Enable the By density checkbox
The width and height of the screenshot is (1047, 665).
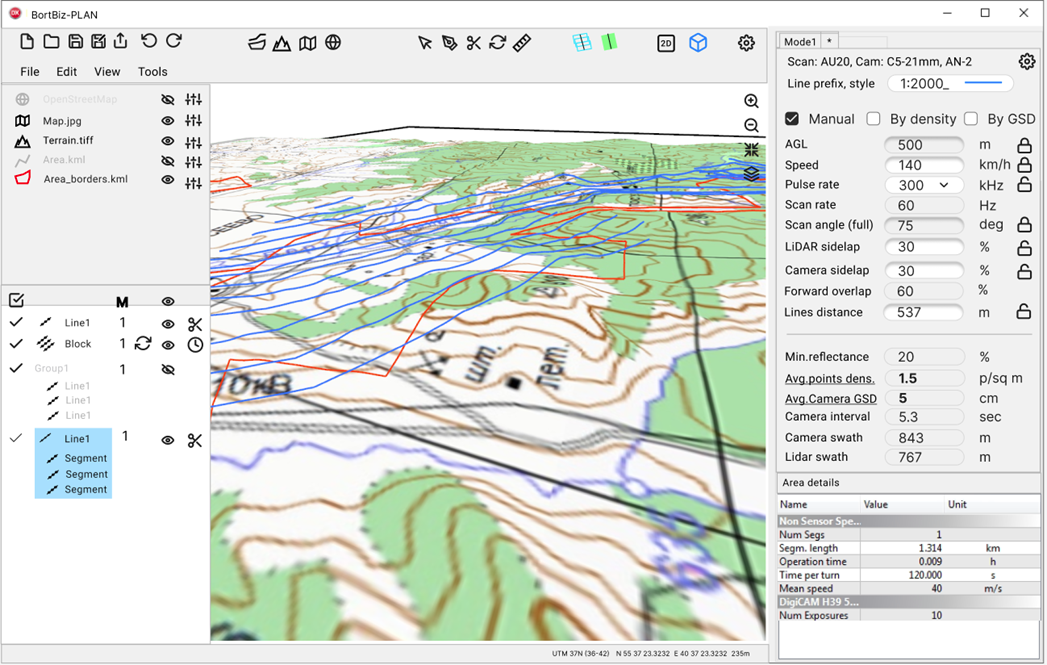point(873,119)
